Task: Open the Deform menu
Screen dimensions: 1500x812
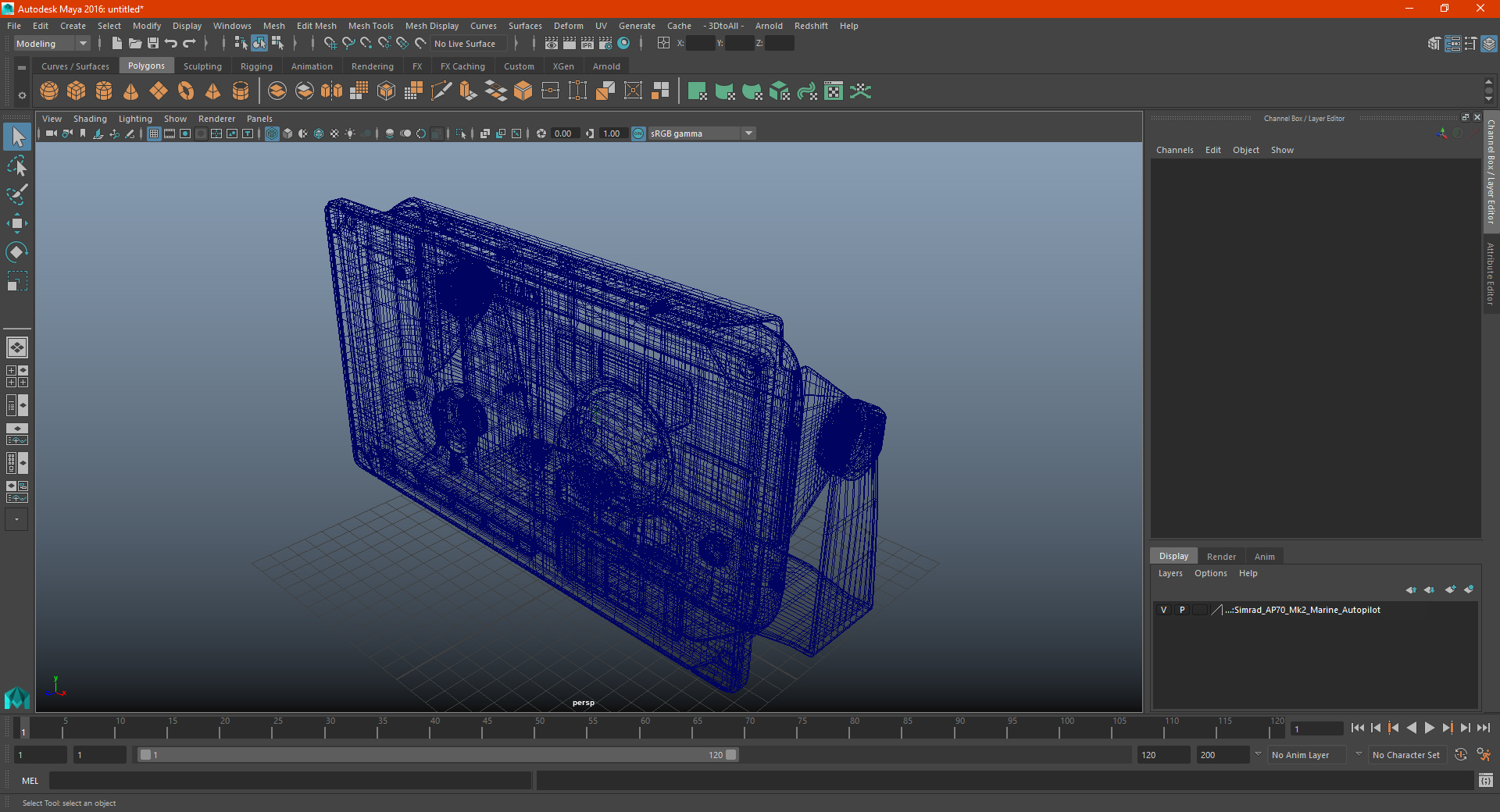Action: [x=568, y=26]
